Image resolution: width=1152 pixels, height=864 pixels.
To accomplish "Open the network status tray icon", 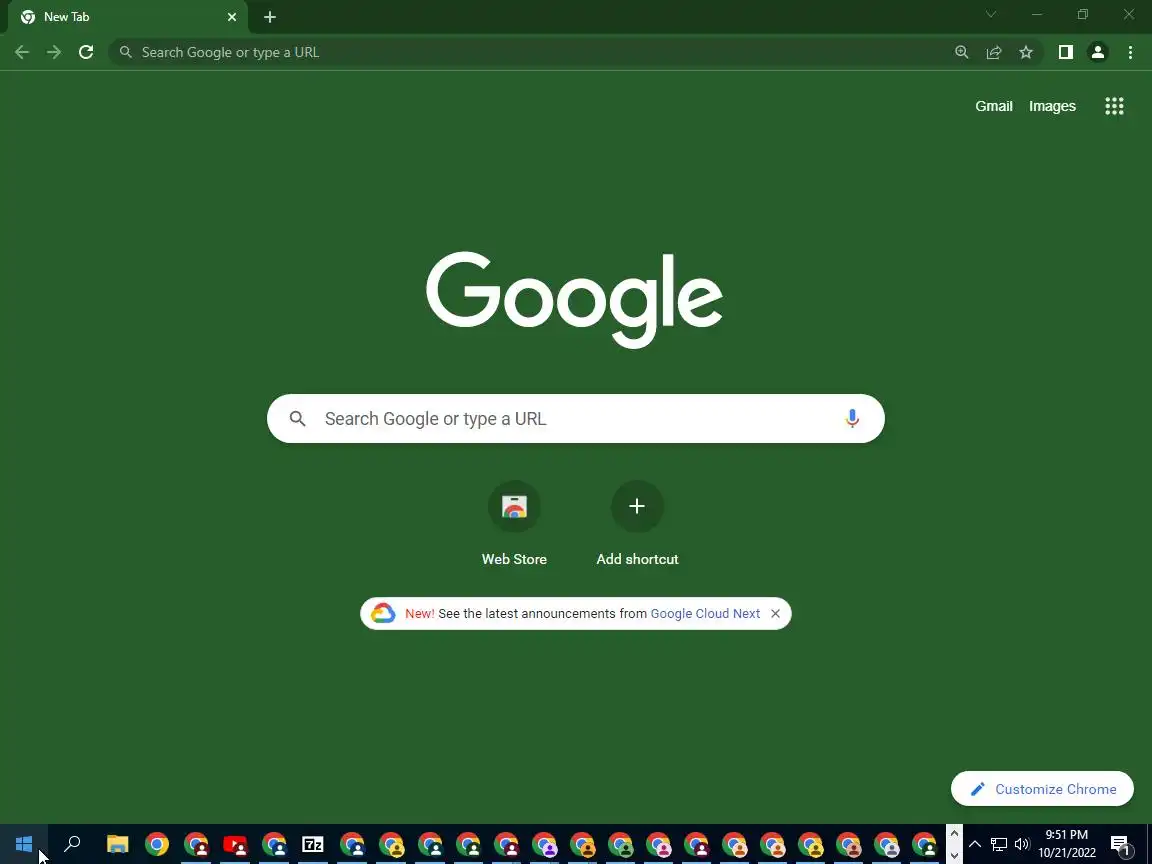I will click(998, 844).
